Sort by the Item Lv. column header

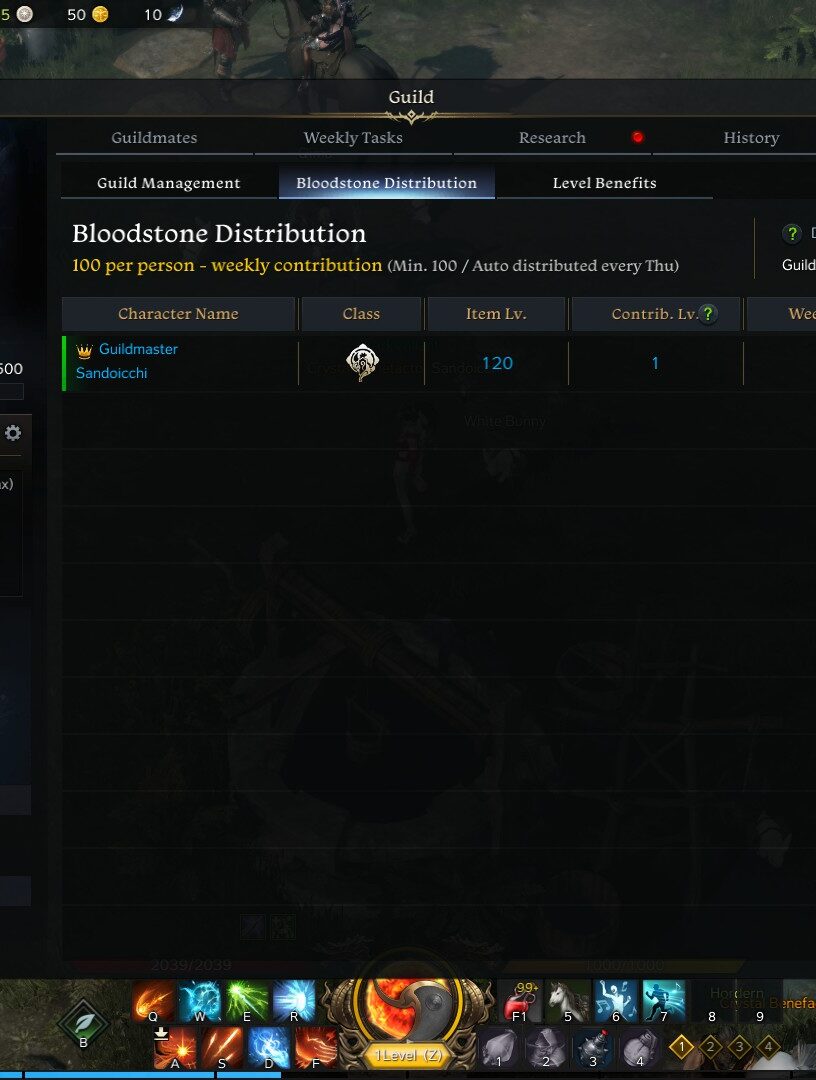(496, 314)
